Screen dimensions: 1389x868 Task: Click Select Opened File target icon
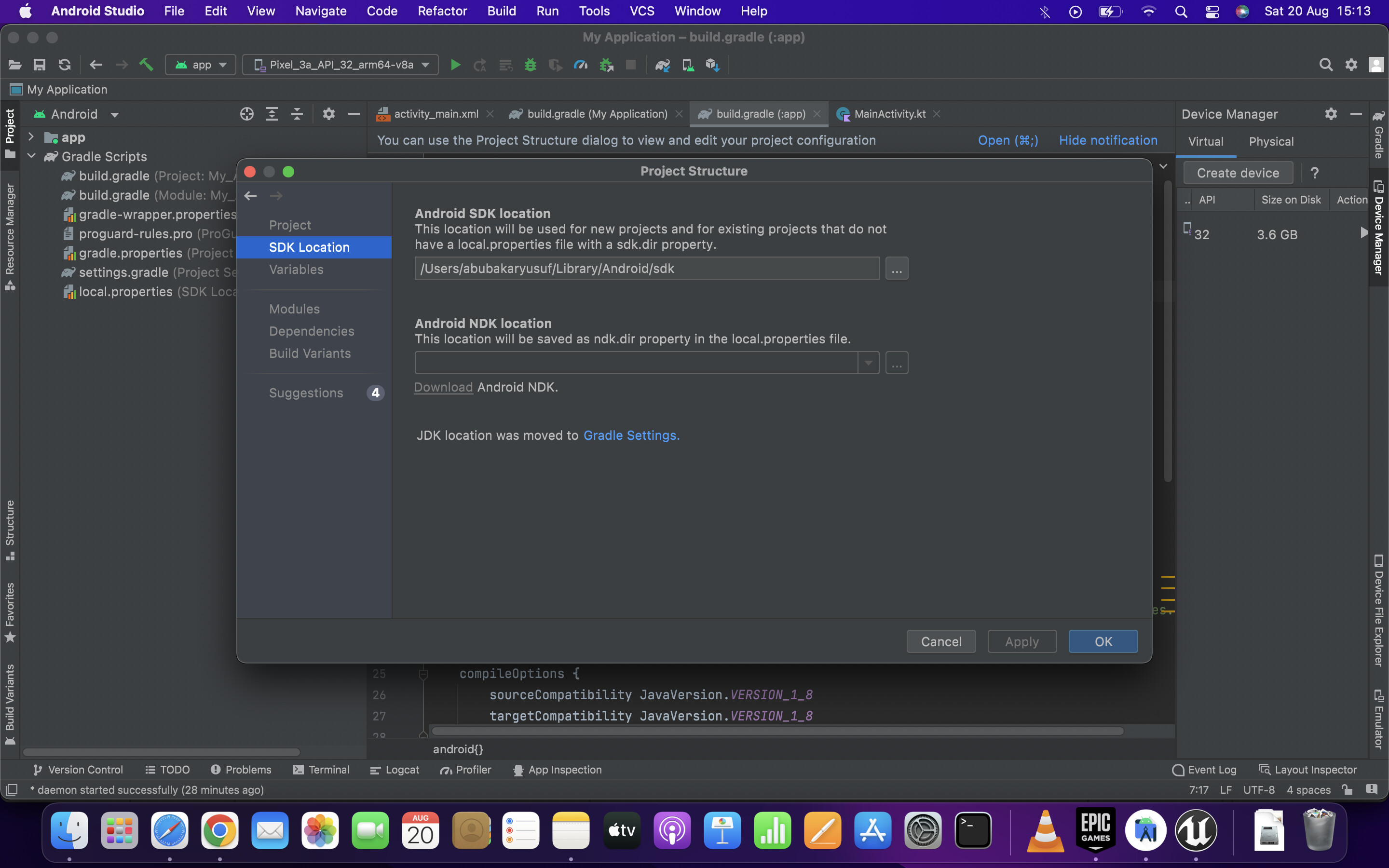point(246,114)
